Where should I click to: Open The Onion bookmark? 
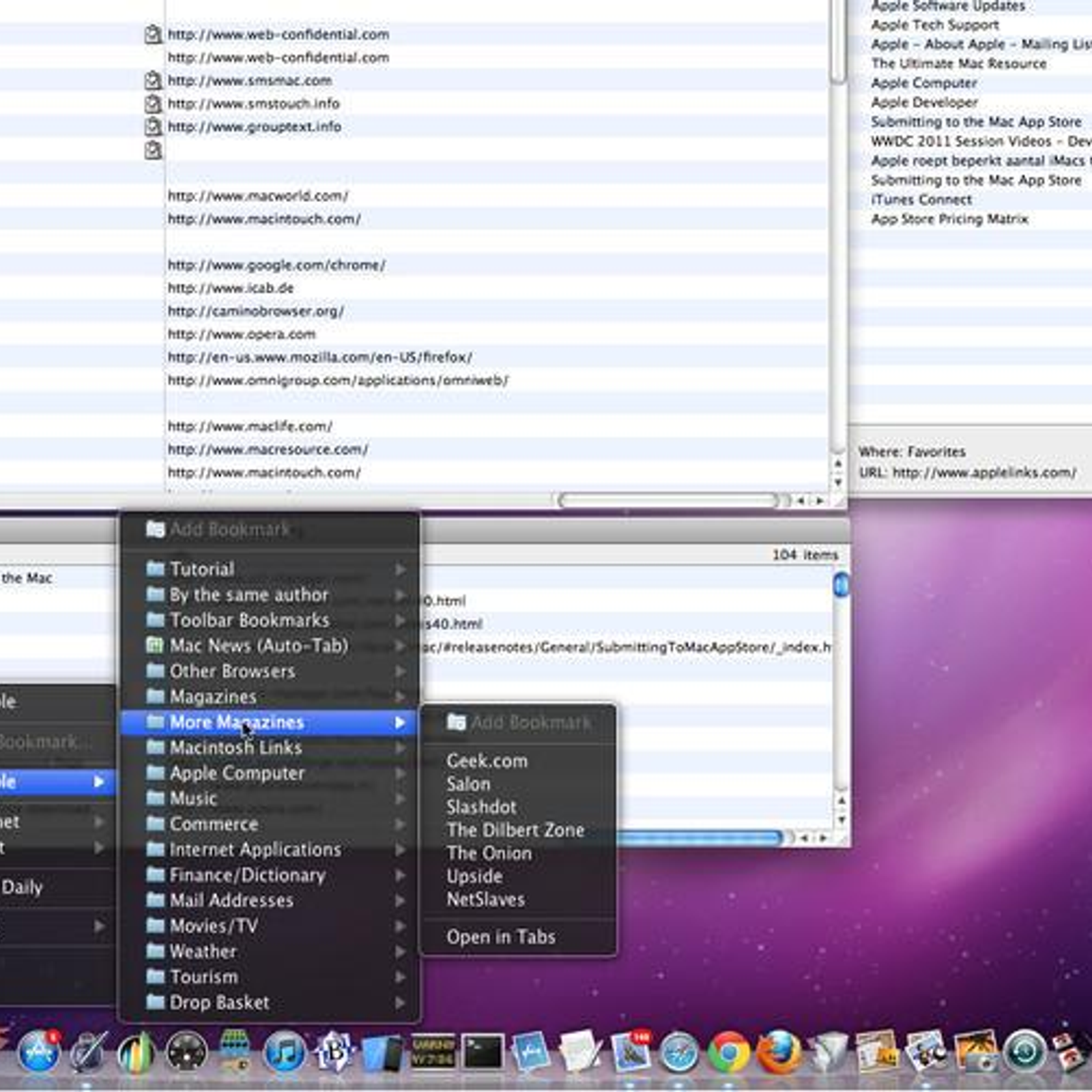(519, 854)
